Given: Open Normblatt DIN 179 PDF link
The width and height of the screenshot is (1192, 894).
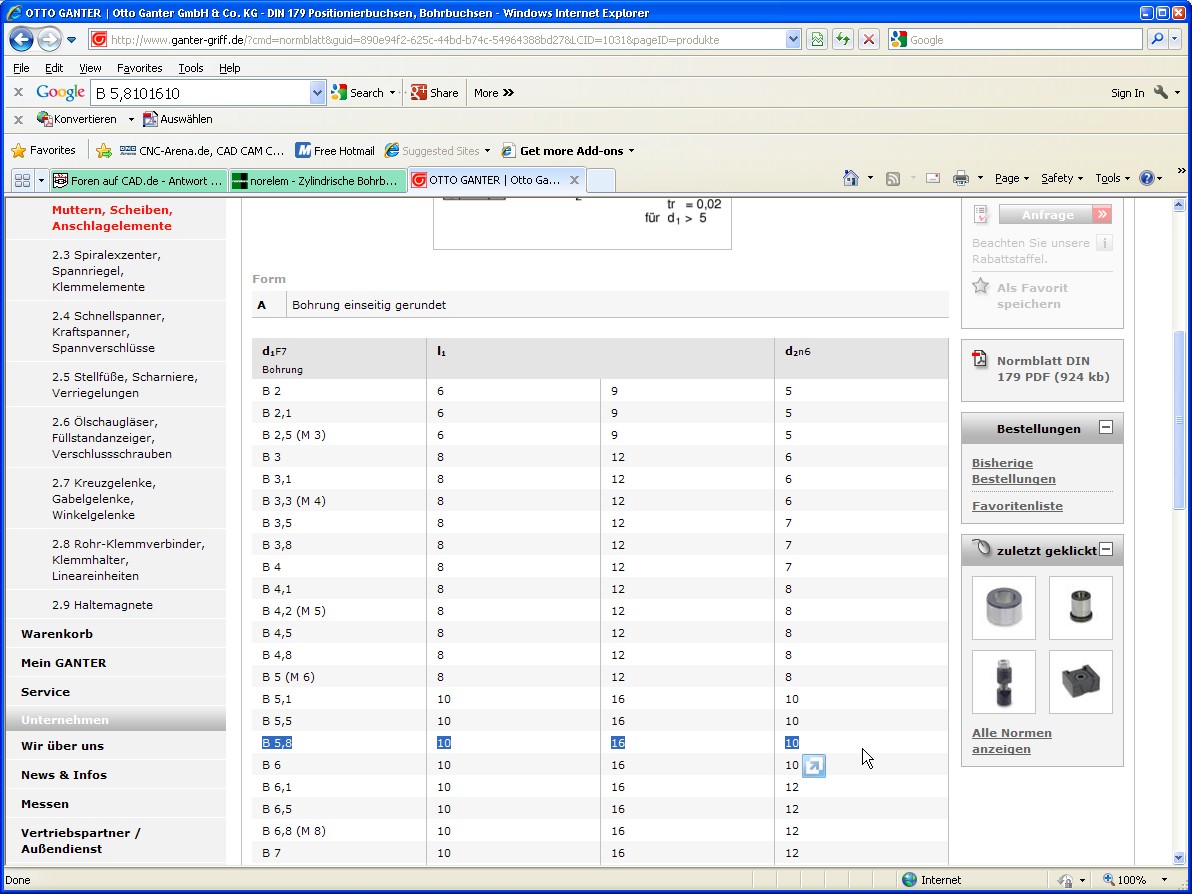Looking at the screenshot, I should pos(1053,369).
